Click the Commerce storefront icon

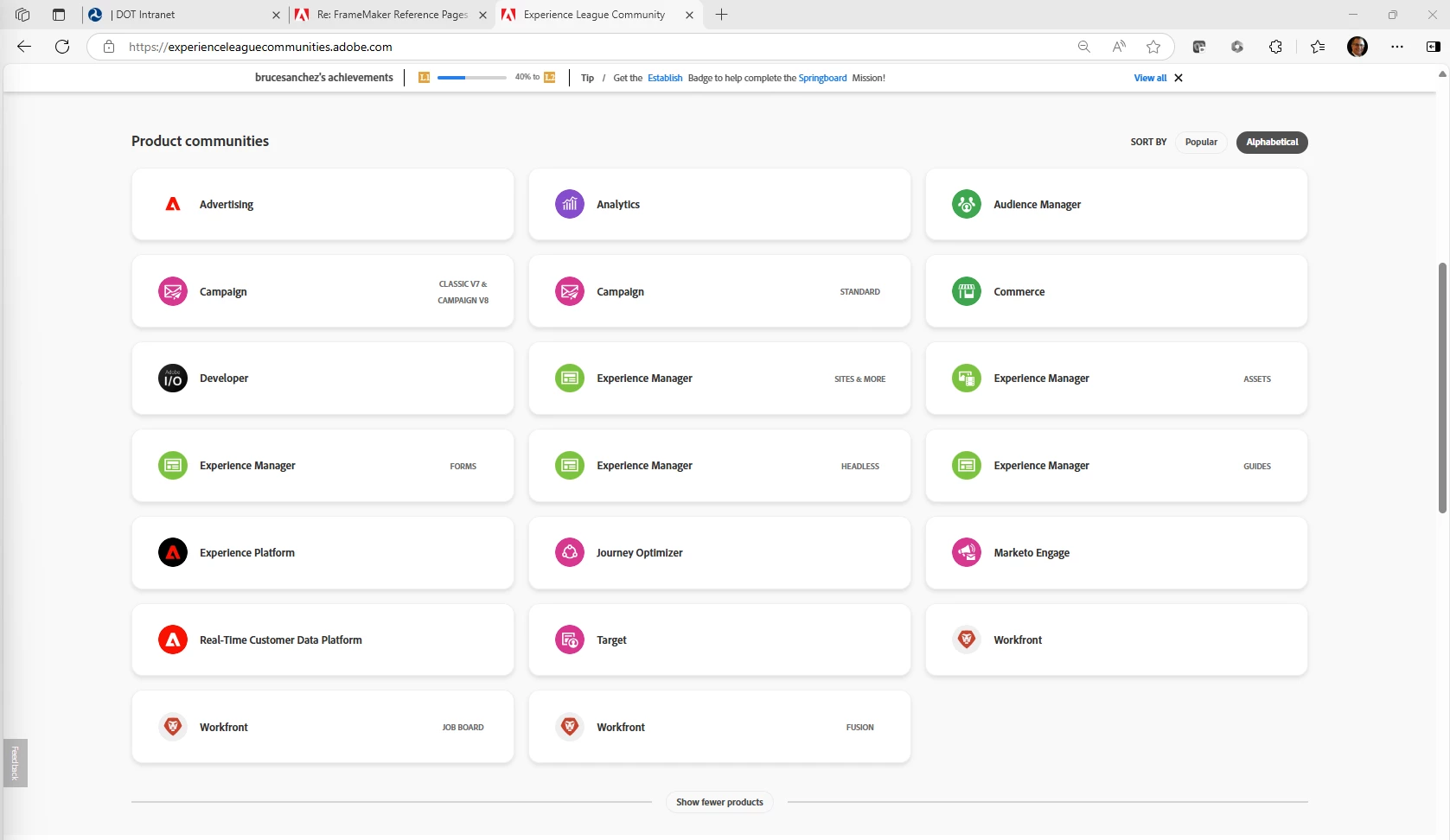click(x=967, y=291)
